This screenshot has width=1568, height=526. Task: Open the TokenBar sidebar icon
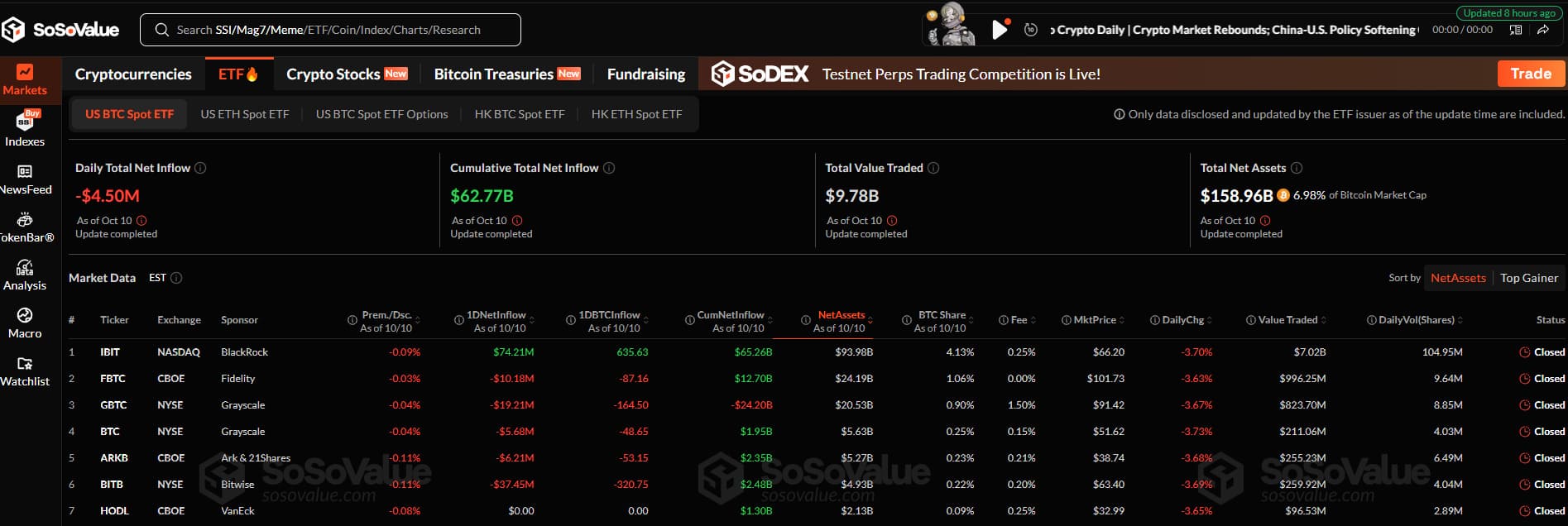(25, 219)
